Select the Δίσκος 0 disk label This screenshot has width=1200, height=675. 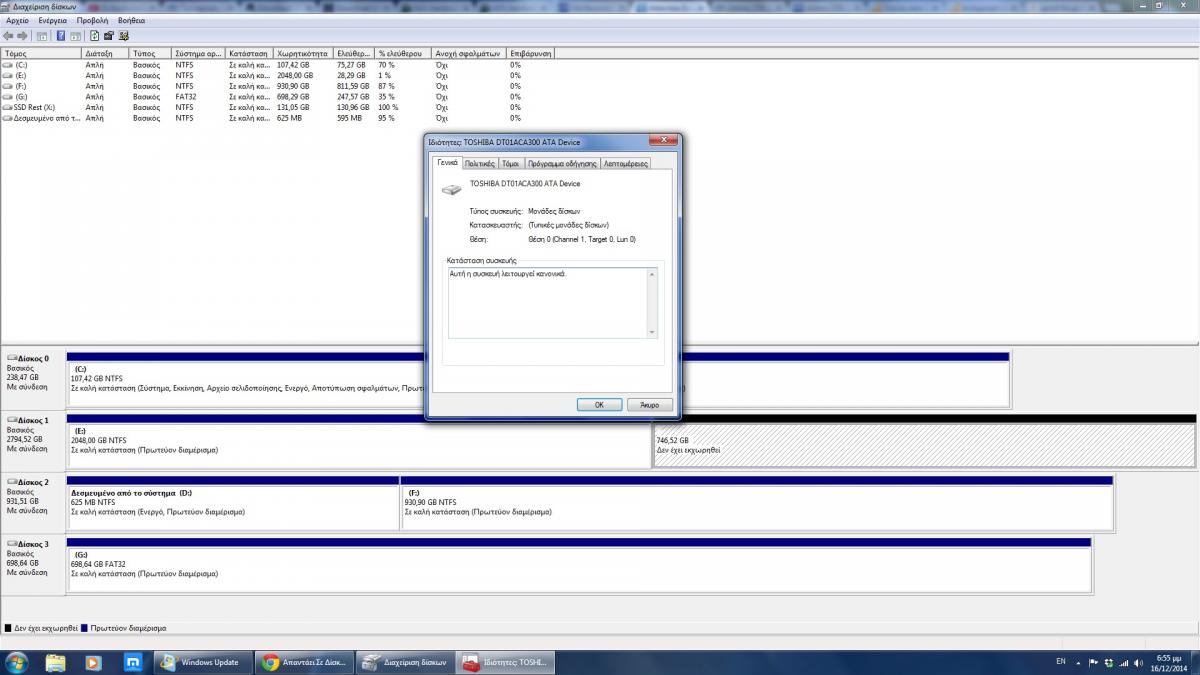click(32, 358)
